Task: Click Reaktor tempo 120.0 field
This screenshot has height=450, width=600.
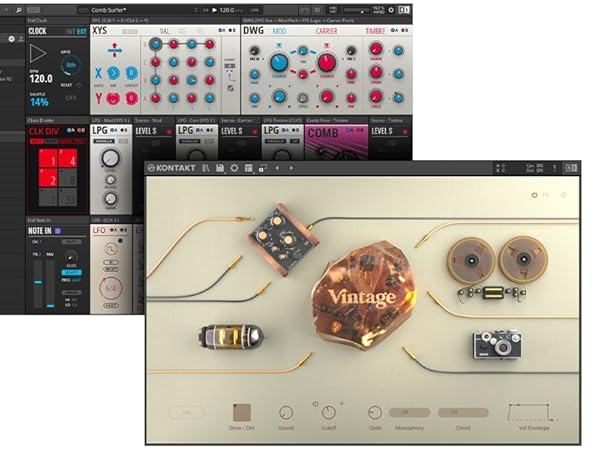Action: coord(228,10)
